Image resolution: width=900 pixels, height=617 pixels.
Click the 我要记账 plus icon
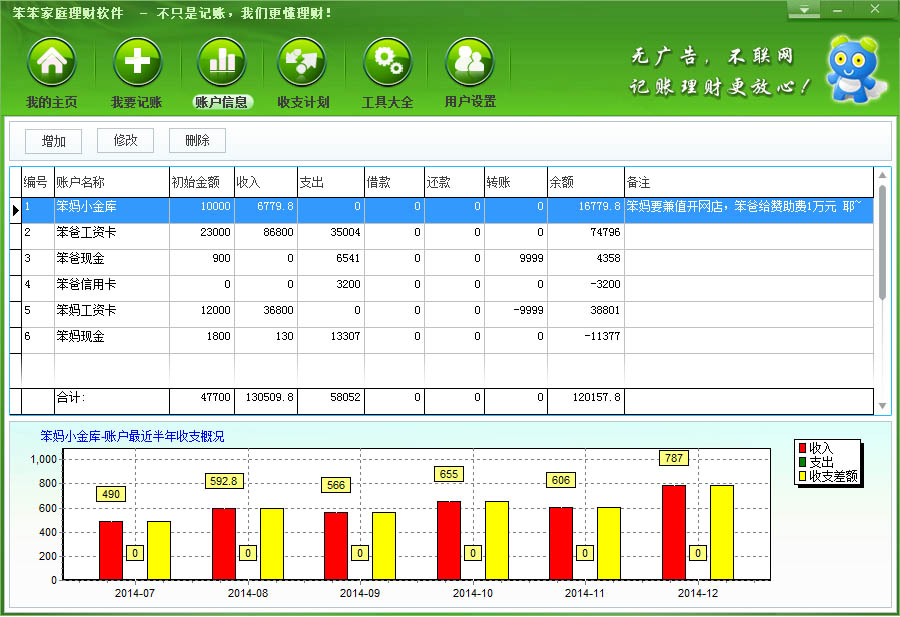click(x=136, y=64)
